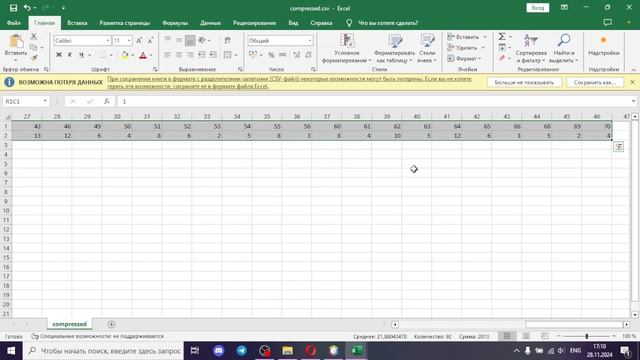Toggle italic formatting (К)

pyautogui.click(x=70, y=55)
